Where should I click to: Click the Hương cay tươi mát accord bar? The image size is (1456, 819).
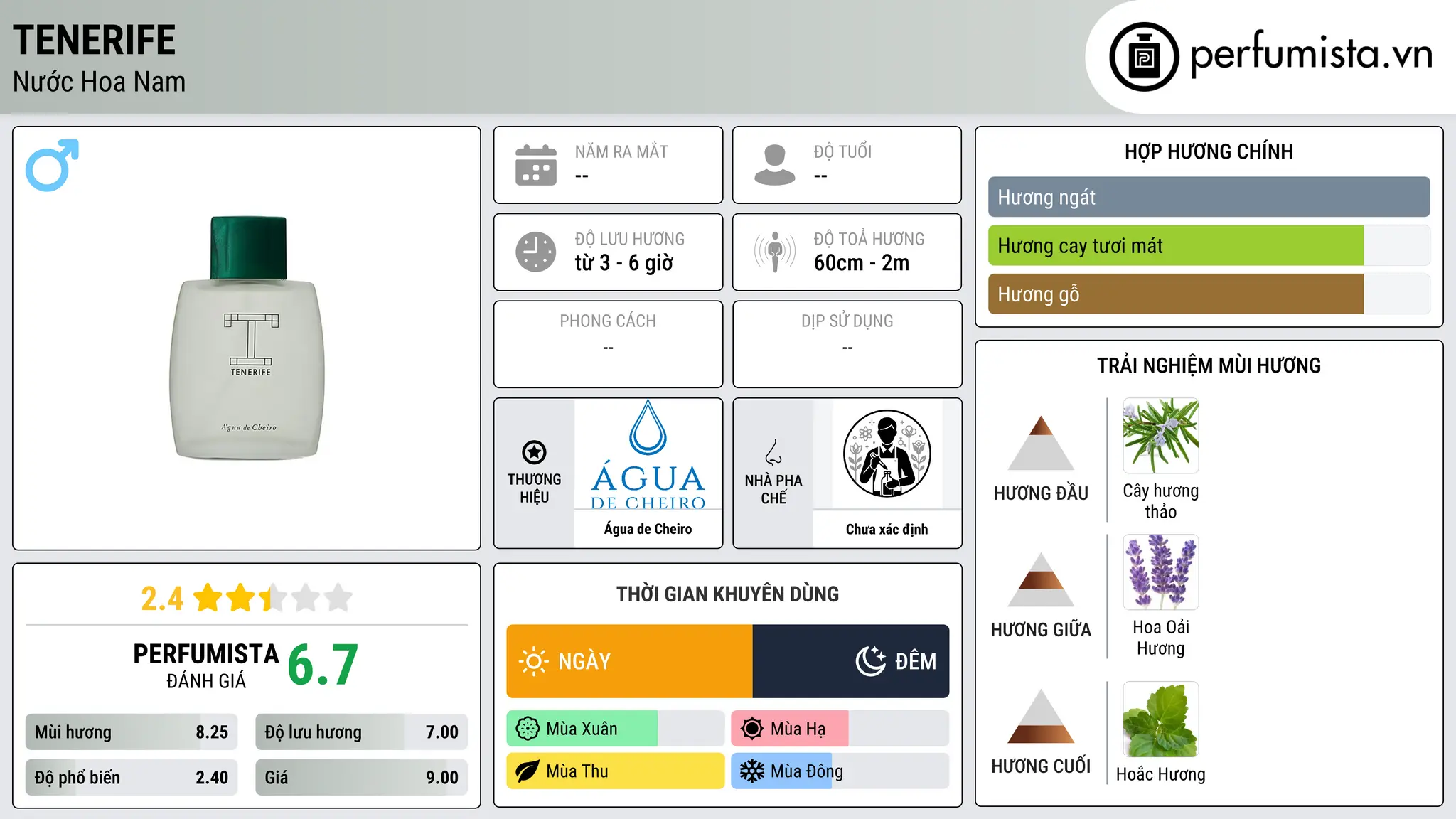click(x=1209, y=246)
